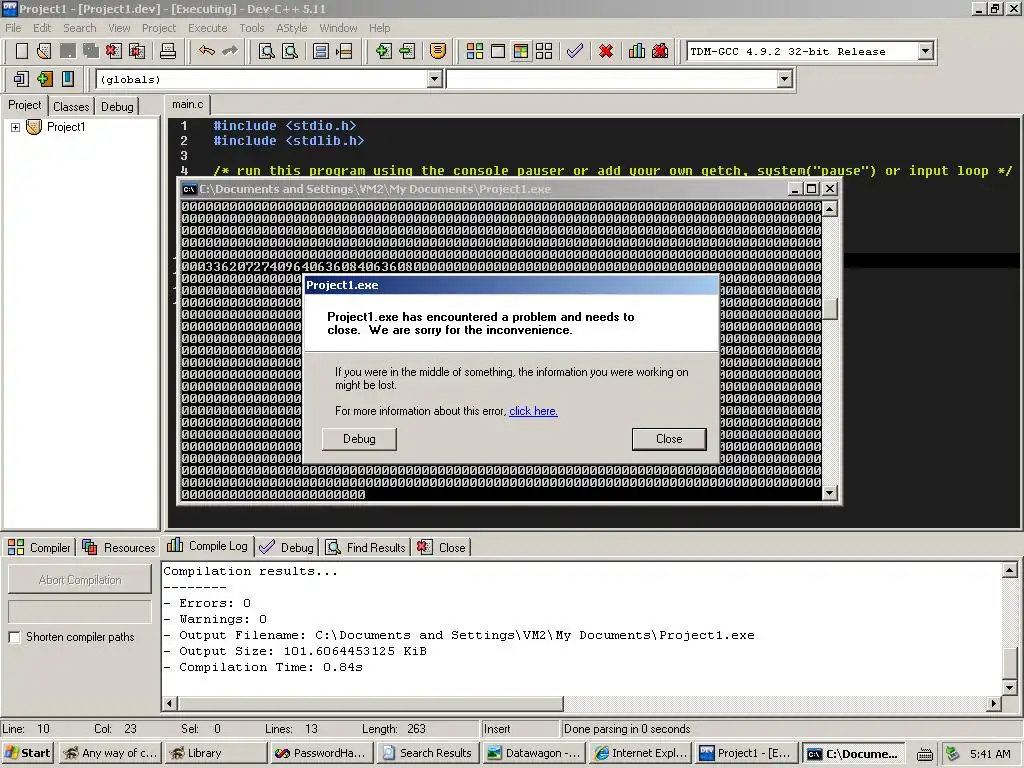This screenshot has height=768, width=1024.
Task: Open the File menu
Action: [13, 28]
